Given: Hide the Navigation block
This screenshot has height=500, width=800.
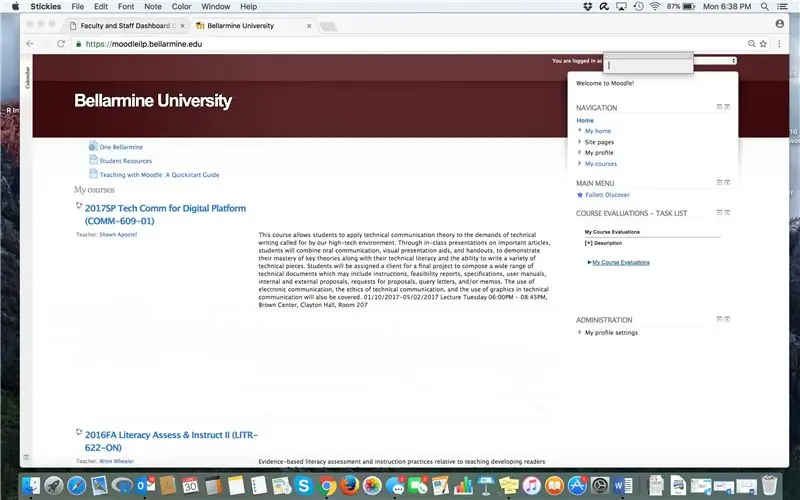Looking at the screenshot, I should (x=719, y=107).
